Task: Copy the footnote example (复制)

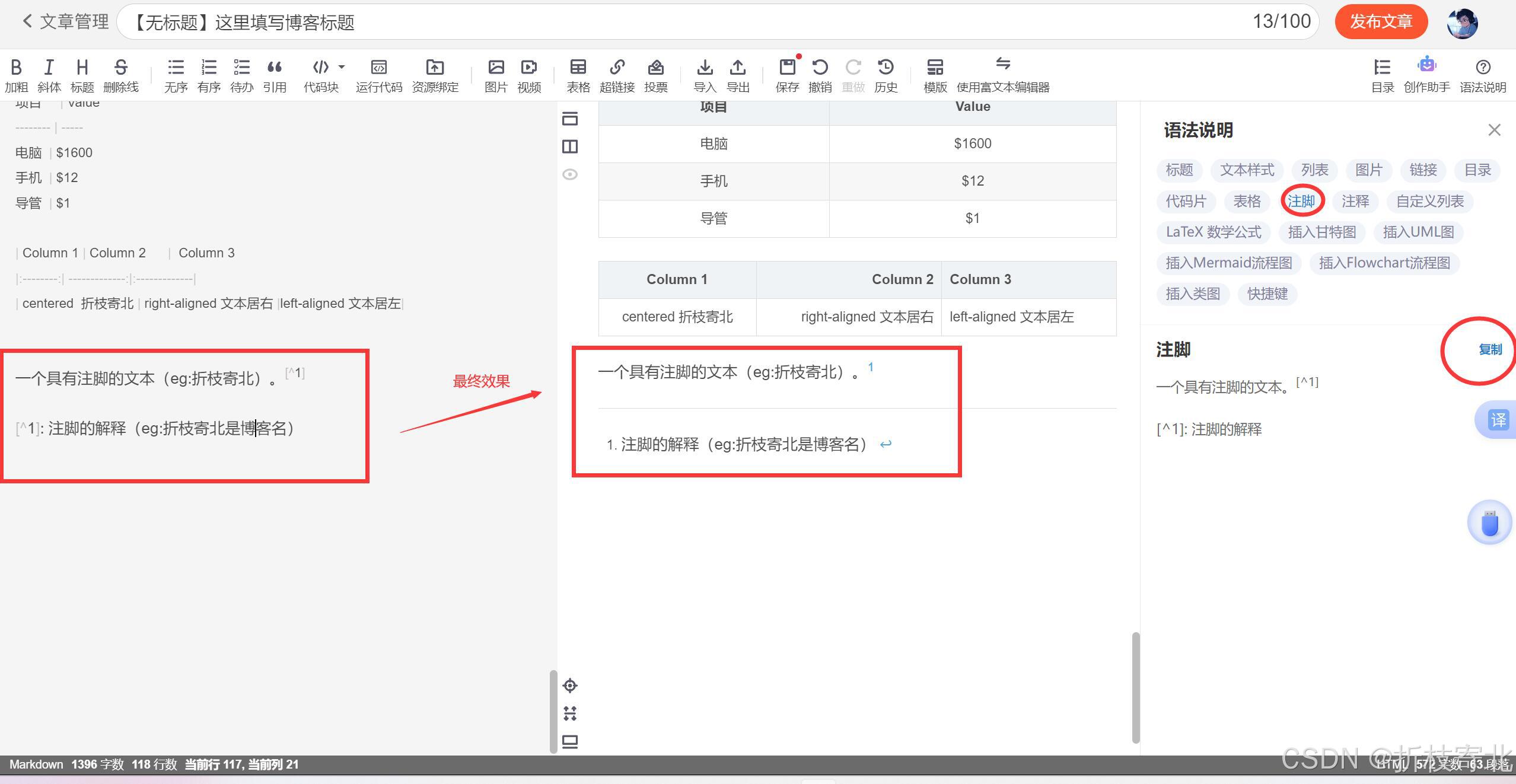Action: pyautogui.click(x=1490, y=349)
